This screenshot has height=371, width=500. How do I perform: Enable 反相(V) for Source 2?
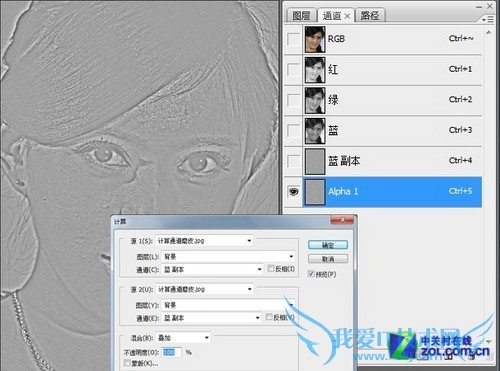point(269,317)
